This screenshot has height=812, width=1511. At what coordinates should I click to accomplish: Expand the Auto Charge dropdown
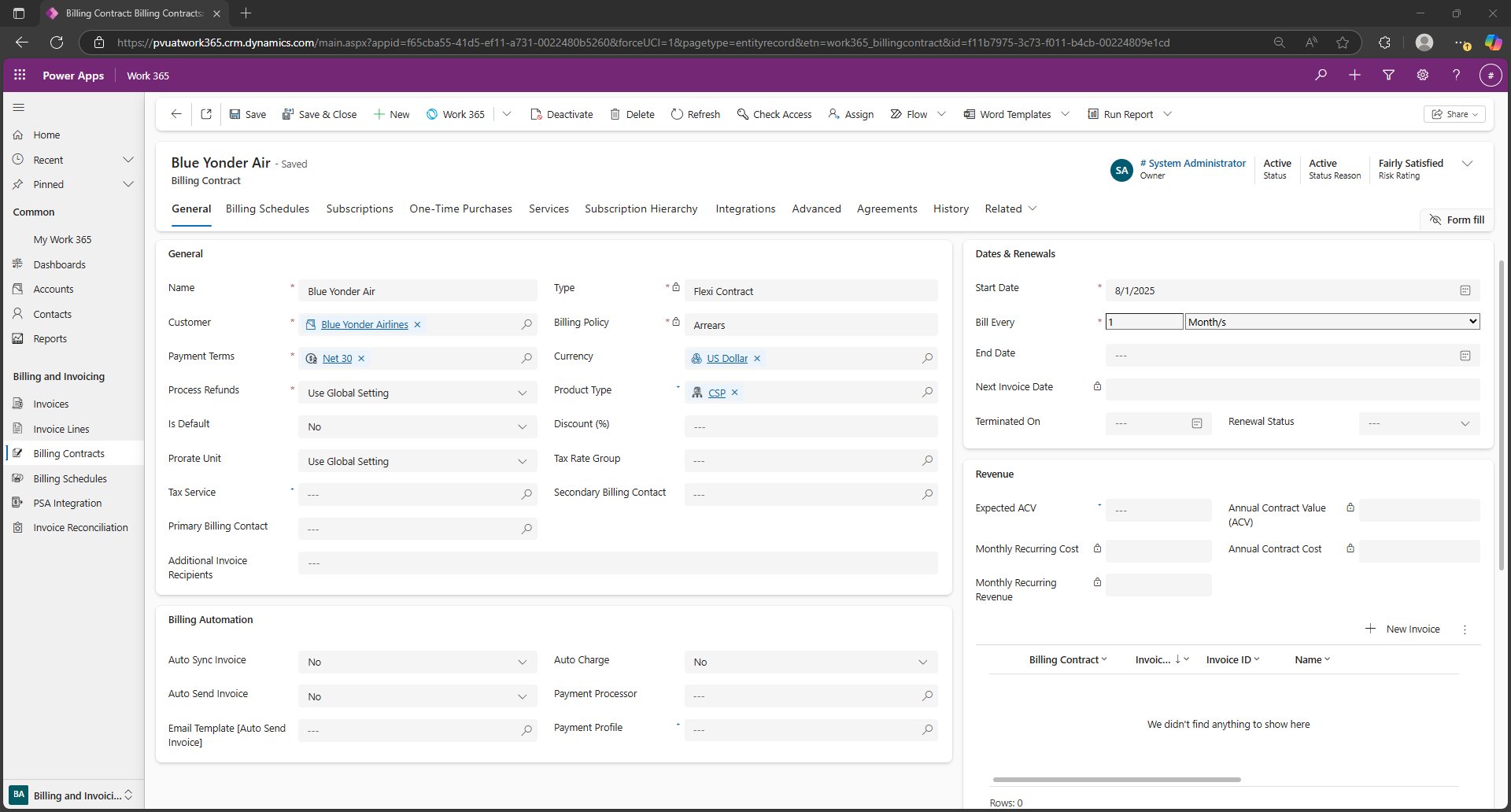922,663
